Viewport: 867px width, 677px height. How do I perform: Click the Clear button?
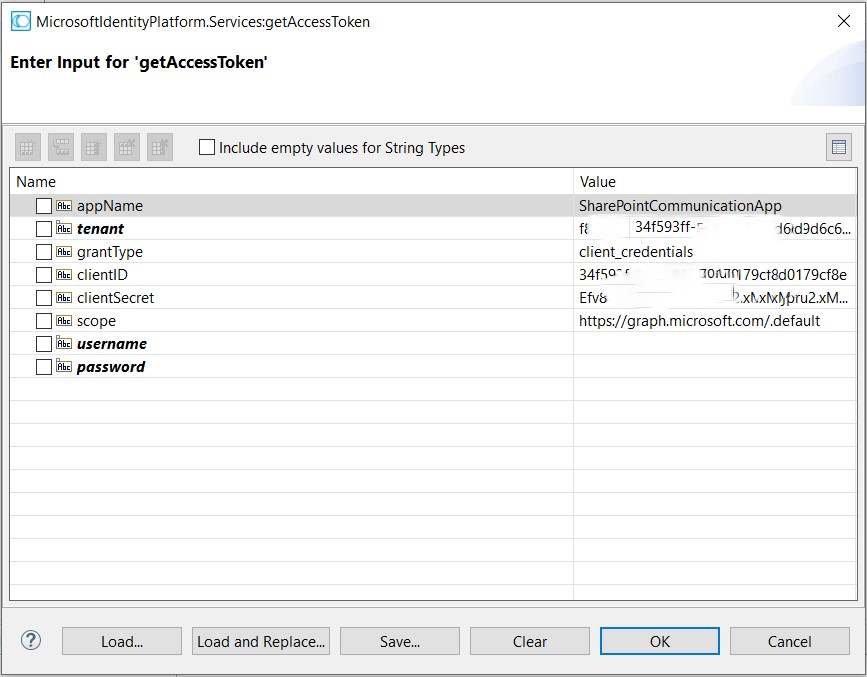[x=530, y=641]
